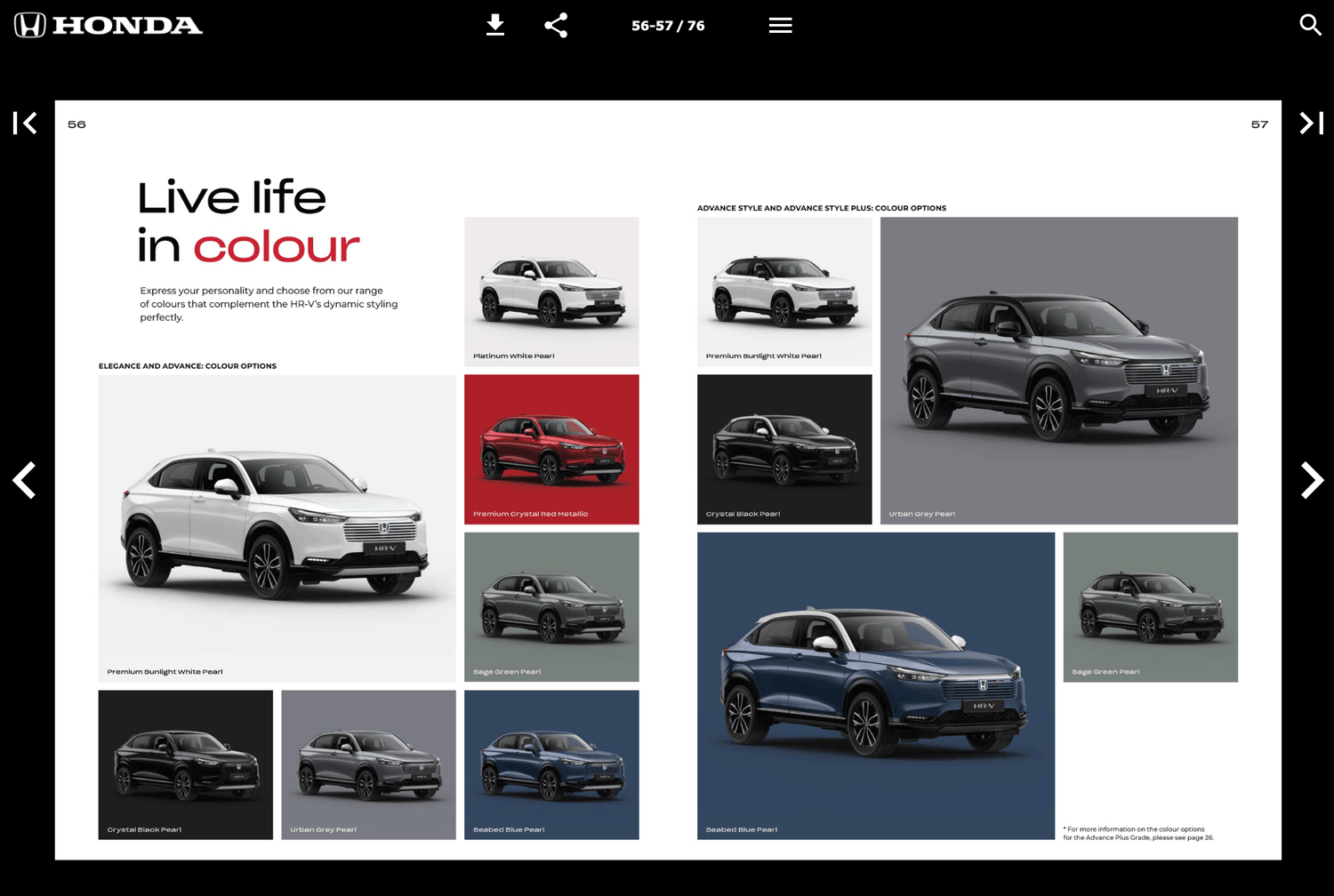Click page number 57

(1259, 124)
